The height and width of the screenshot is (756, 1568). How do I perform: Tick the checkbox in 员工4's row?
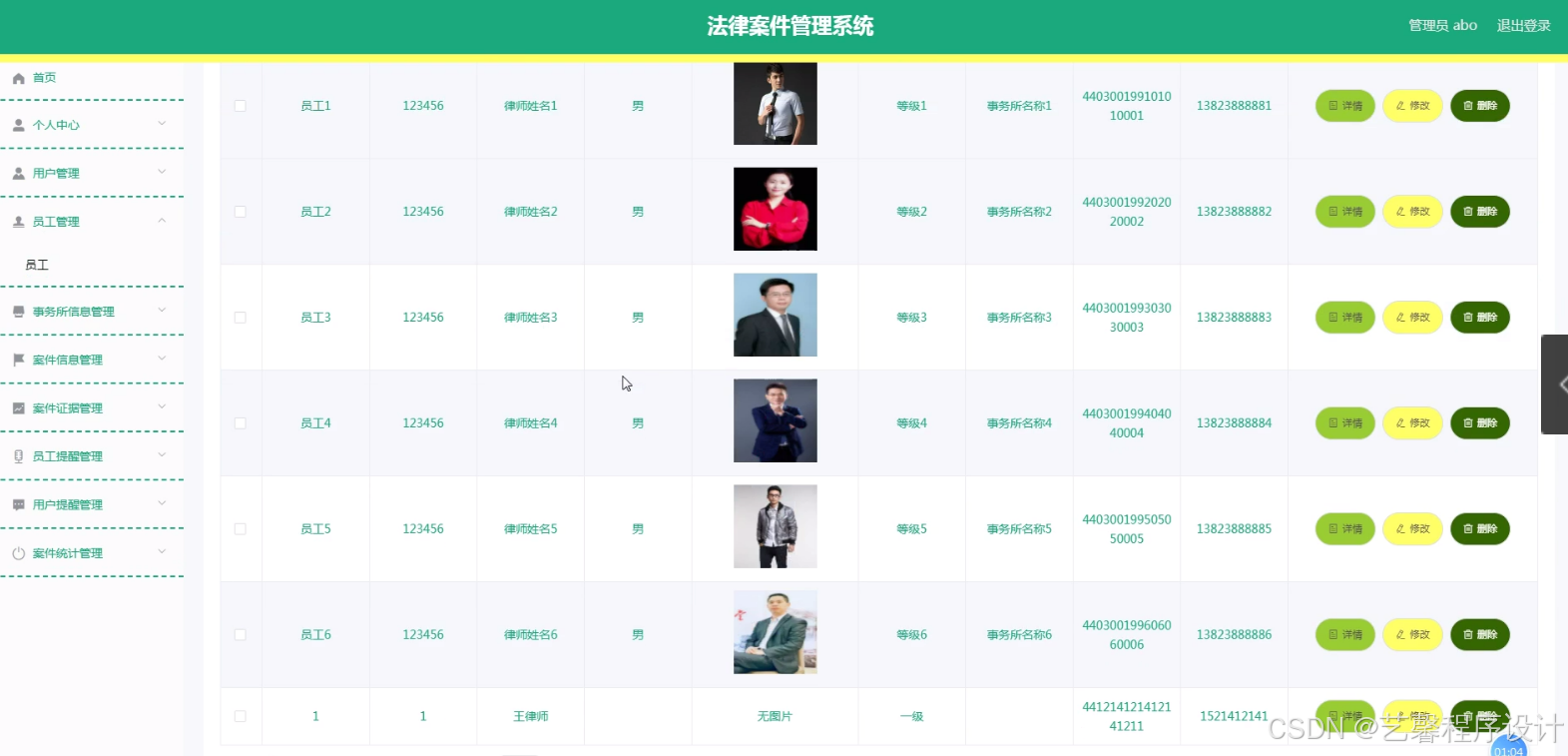click(x=240, y=422)
